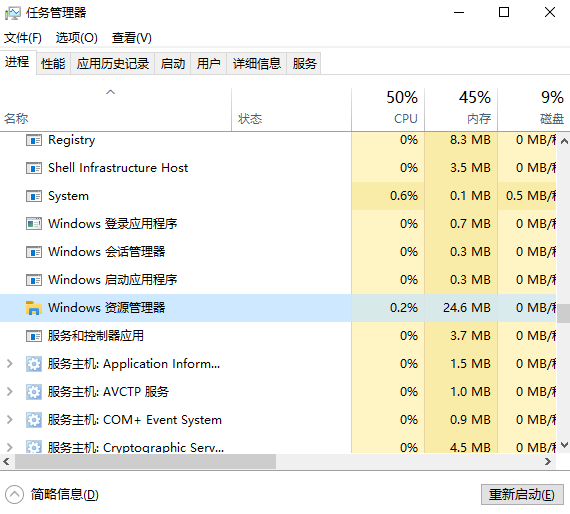Open the 文件(F) menu
Image resolution: width=570 pixels, height=514 pixels.
pos(23,38)
